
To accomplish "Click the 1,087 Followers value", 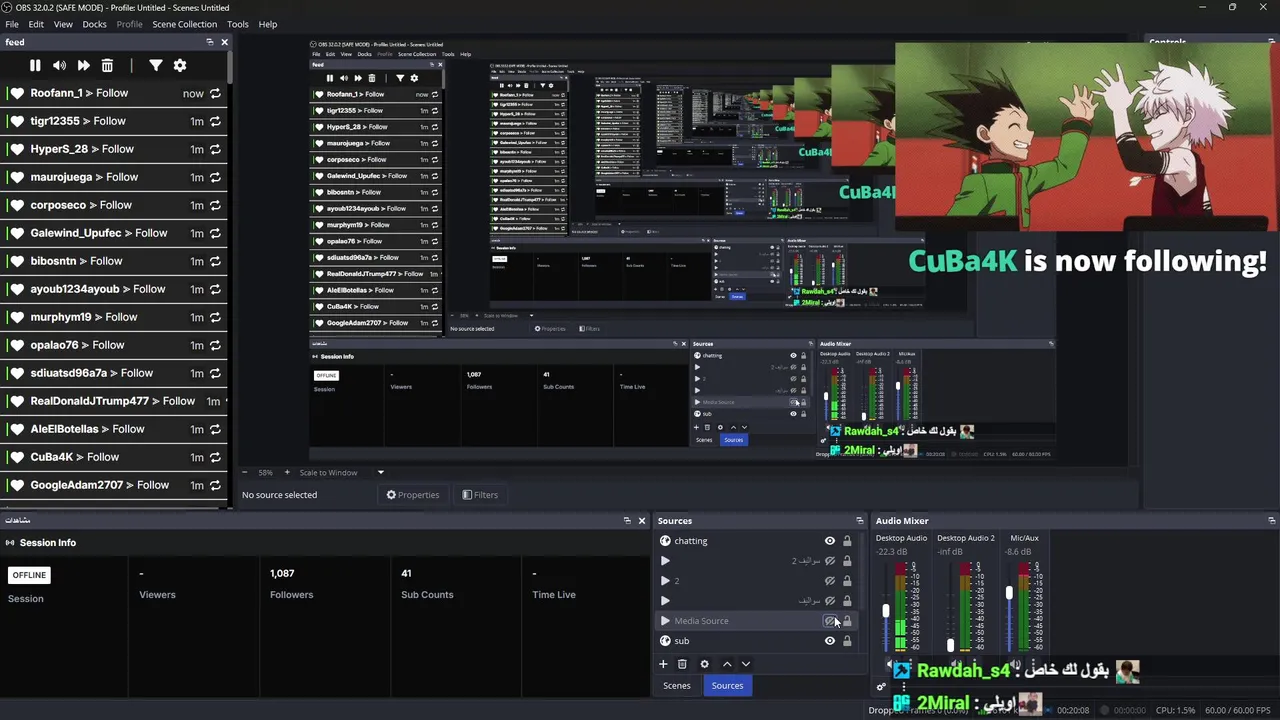I will (282, 574).
